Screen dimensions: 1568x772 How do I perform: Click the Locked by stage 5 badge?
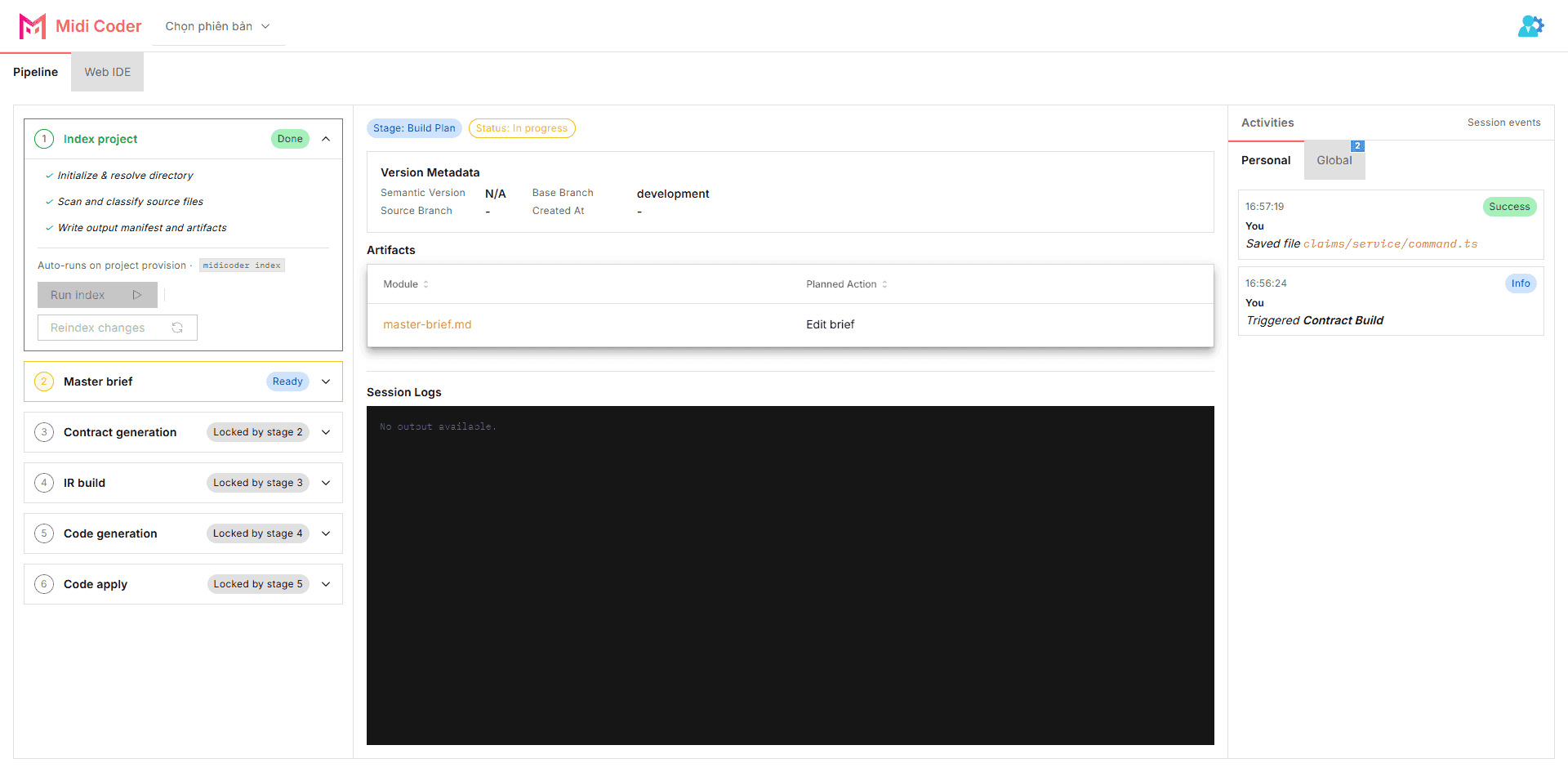258,584
